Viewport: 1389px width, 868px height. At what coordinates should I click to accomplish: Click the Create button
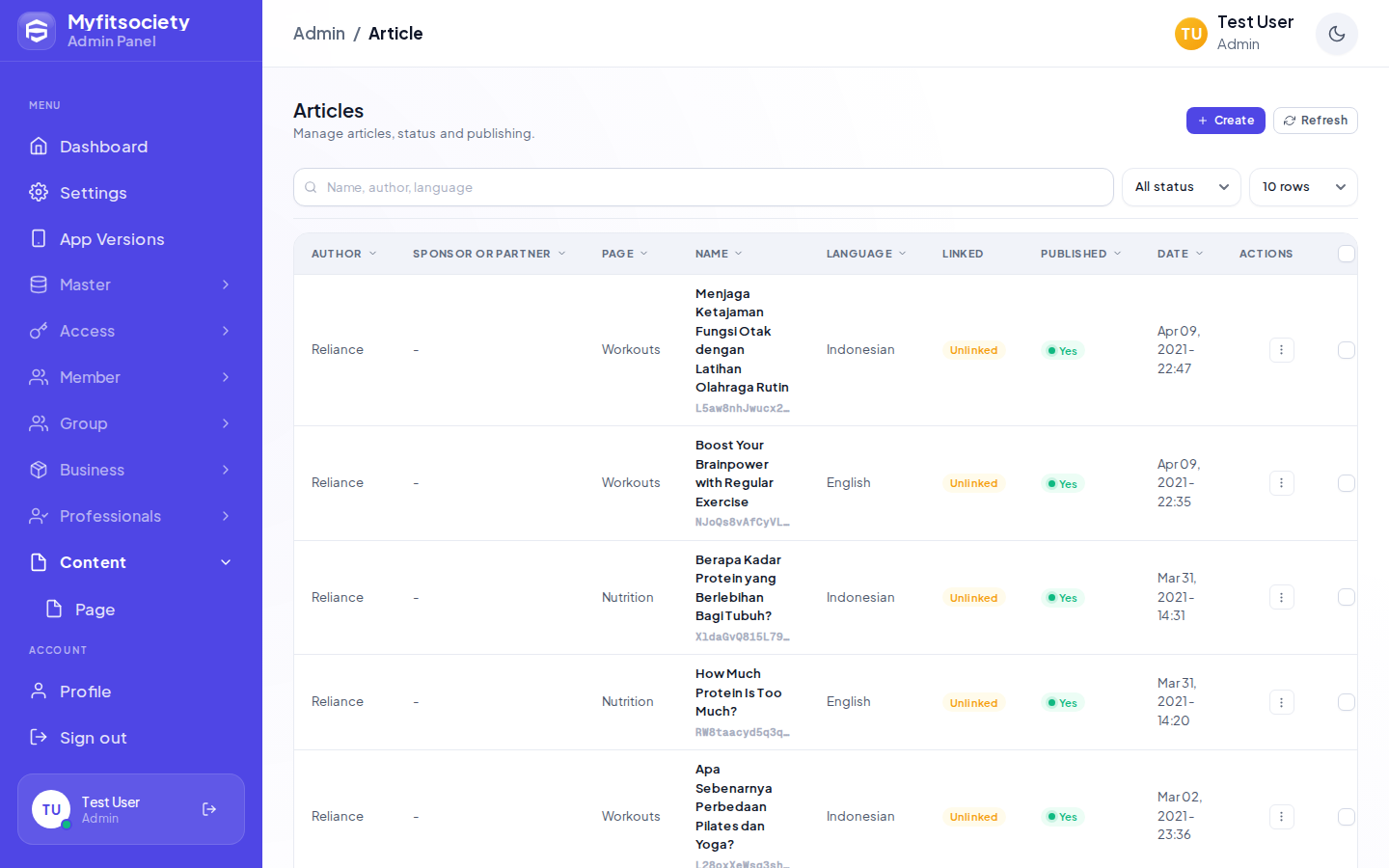point(1225,121)
